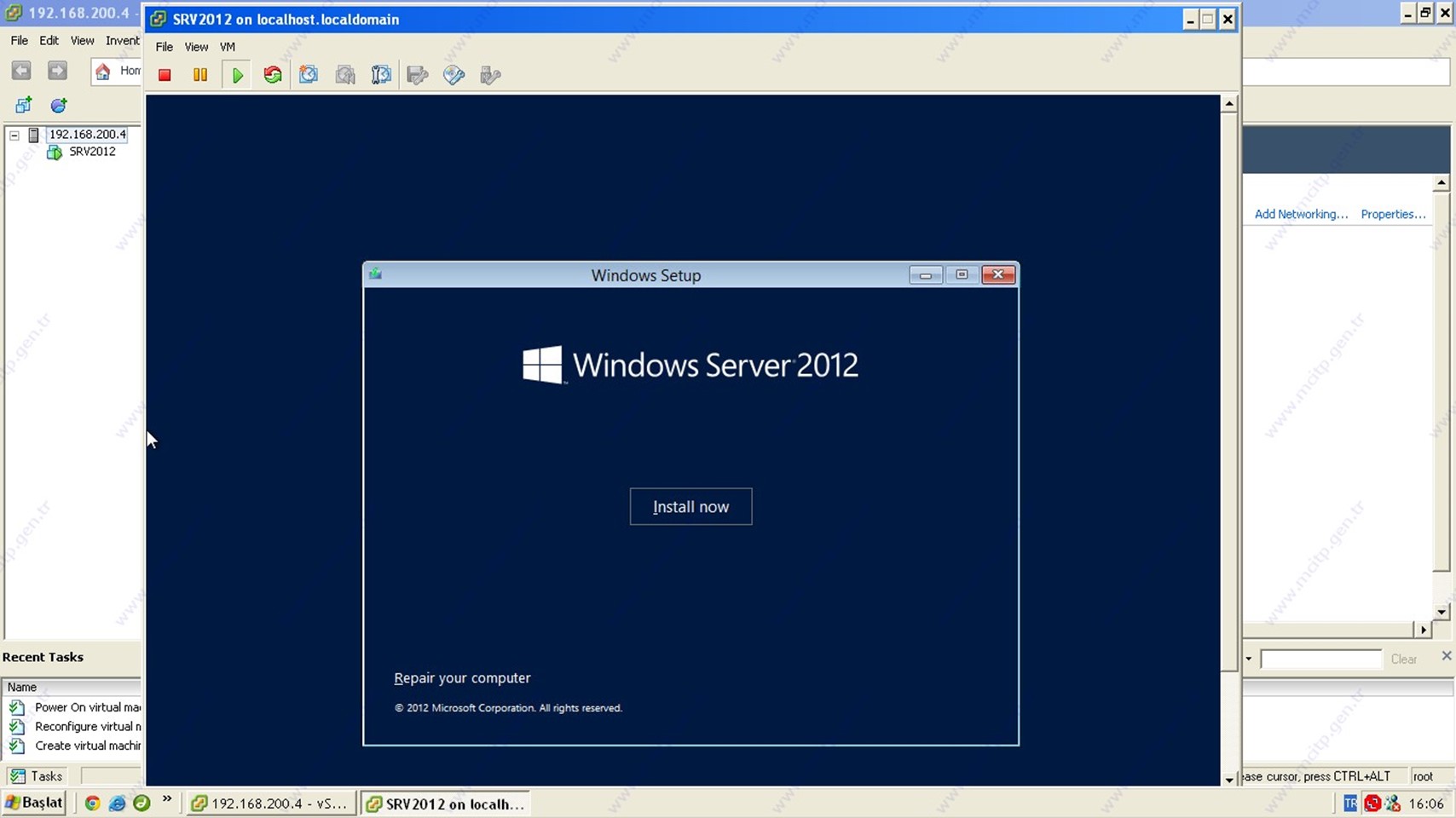This screenshot has width=1456, height=818.
Task: Click the filter text field next to Clear
Action: pos(1320,659)
